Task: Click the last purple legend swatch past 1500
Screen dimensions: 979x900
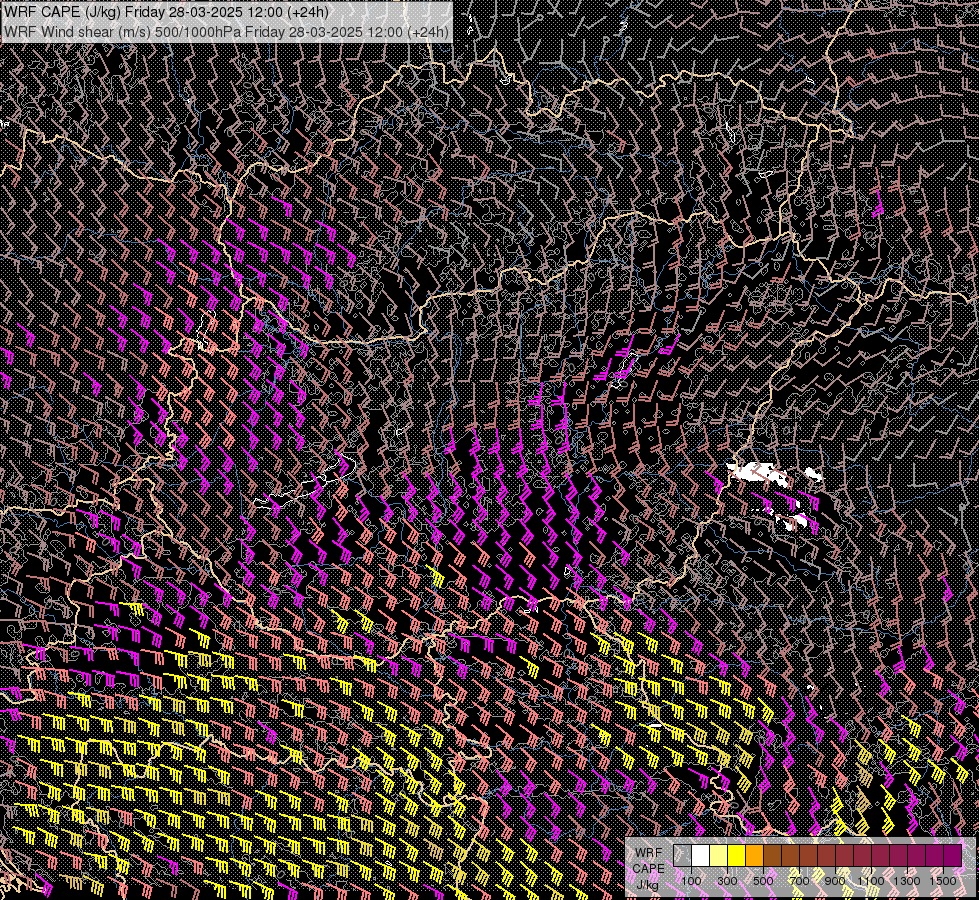Action: coord(953,855)
